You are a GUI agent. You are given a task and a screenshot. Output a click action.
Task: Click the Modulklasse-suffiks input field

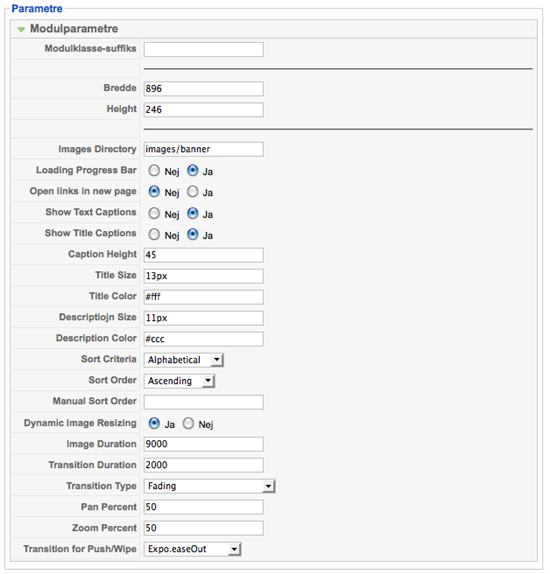point(204,49)
